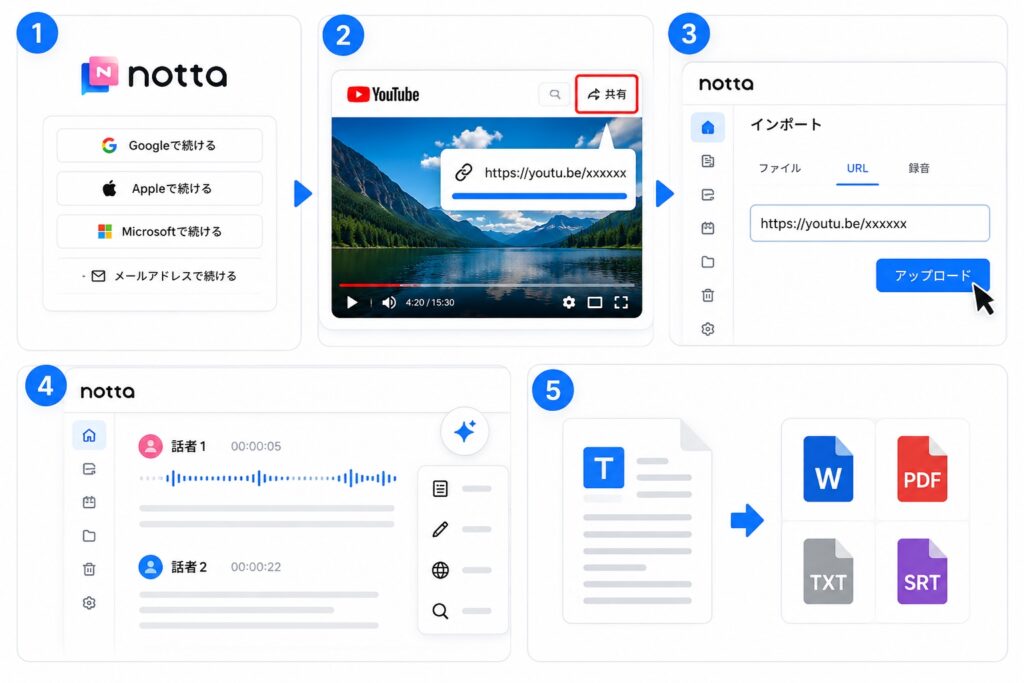The height and width of the screenshot is (683, 1024).
Task: Click the audio waveform of 話者 1
Action: [268, 478]
